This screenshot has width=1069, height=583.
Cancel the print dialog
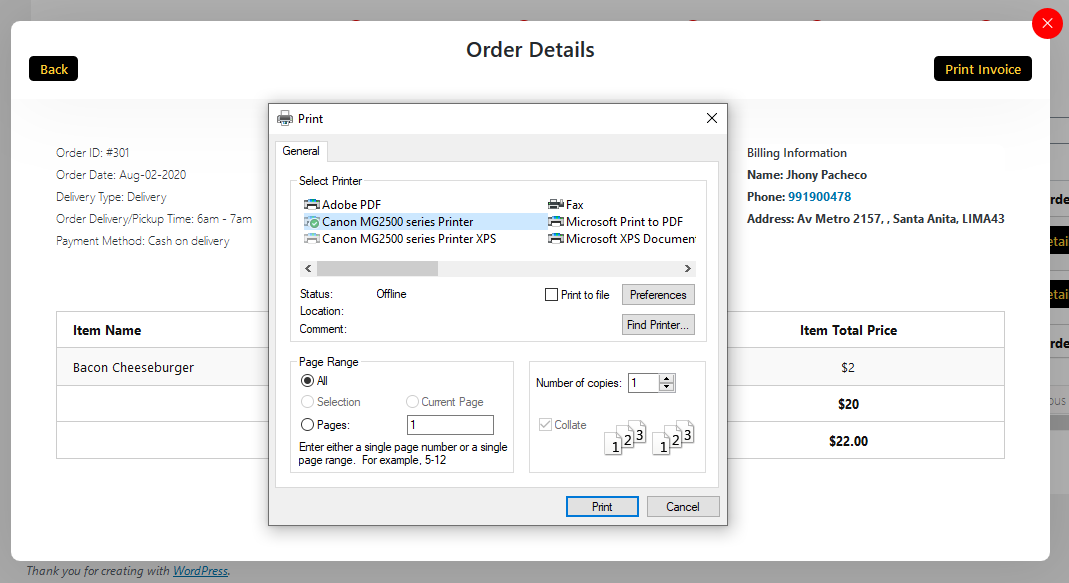click(682, 507)
